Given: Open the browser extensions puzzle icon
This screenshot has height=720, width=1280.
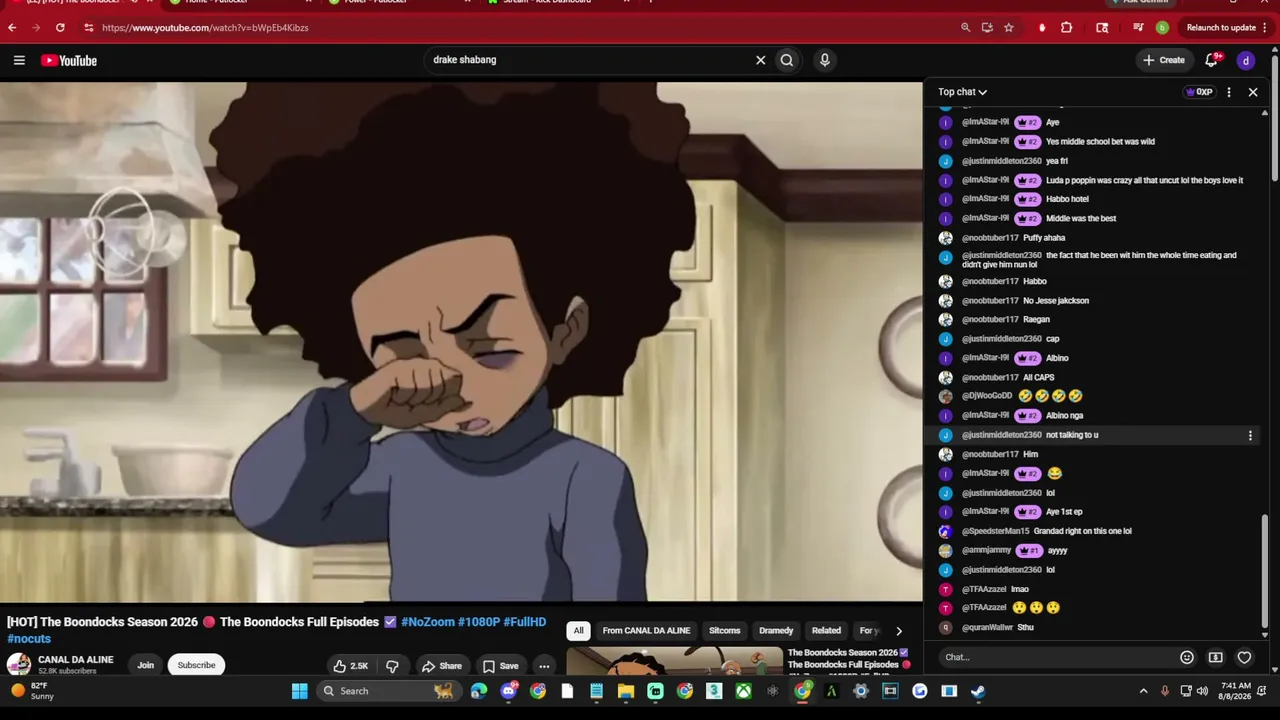Looking at the screenshot, I should pyautogui.click(x=1066, y=28).
